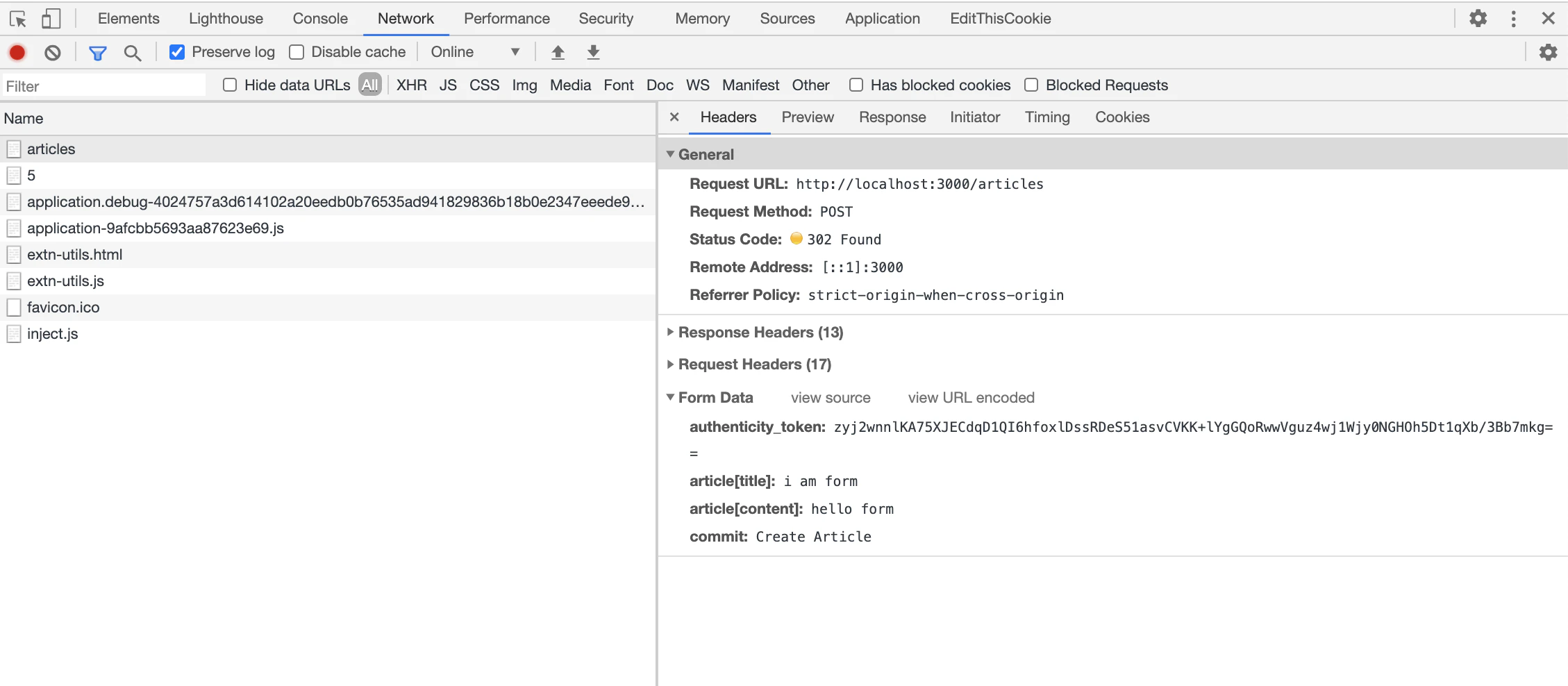
Task: Click the view URL encoded link
Action: coord(971,398)
